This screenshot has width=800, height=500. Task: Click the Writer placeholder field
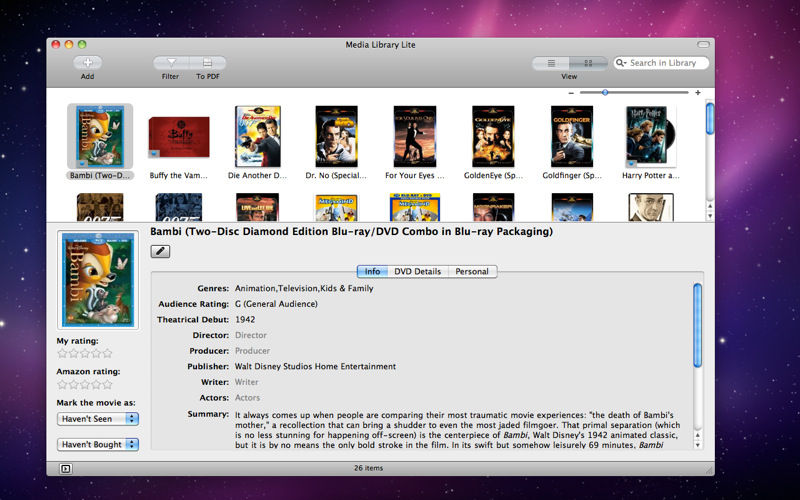[x=246, y=382]
